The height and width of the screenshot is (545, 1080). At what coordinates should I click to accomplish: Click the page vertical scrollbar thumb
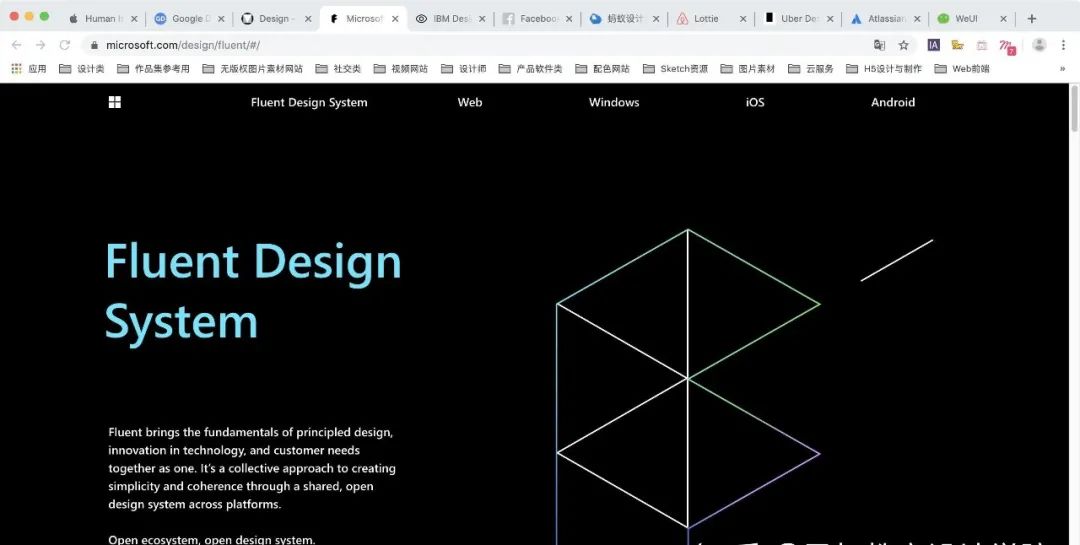[1074, 108]
